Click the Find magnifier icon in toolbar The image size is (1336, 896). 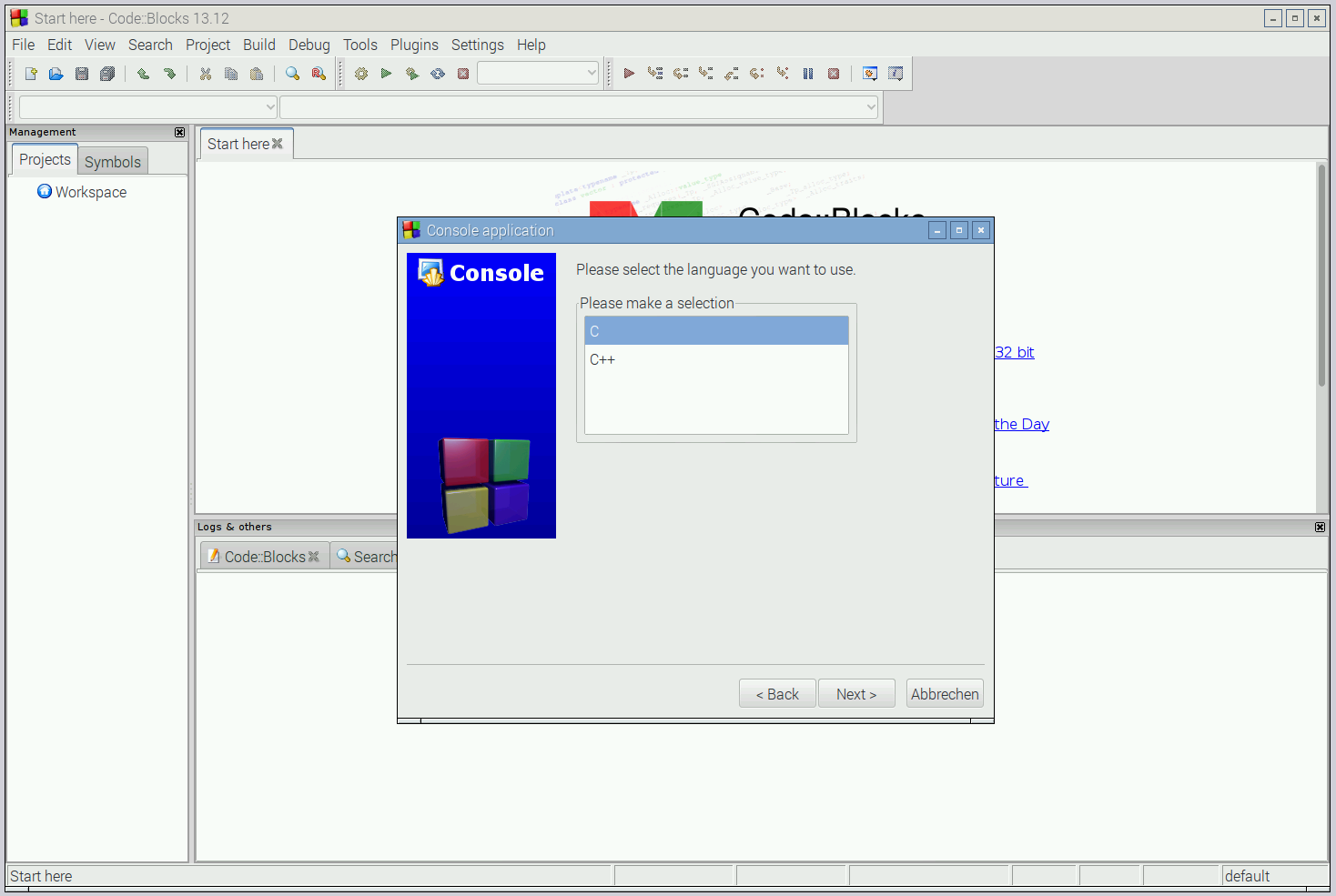(x=292, y=74)
